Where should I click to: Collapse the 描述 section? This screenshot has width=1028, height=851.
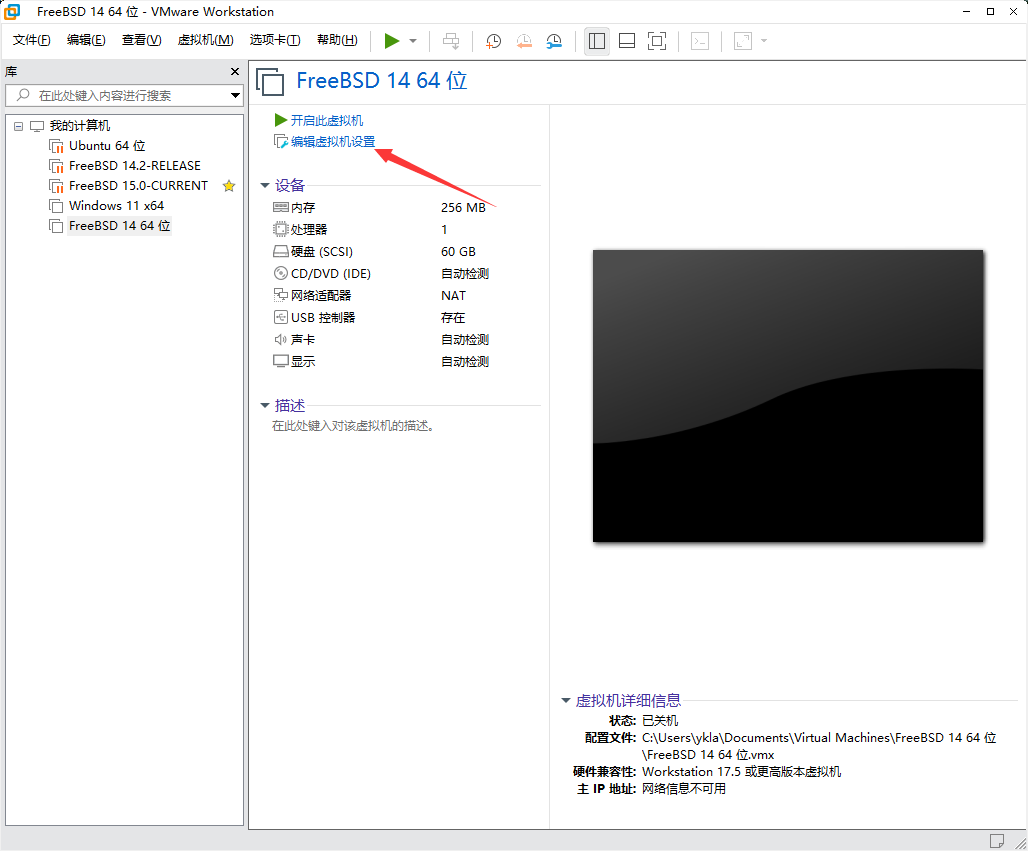(x=265, y=406)
